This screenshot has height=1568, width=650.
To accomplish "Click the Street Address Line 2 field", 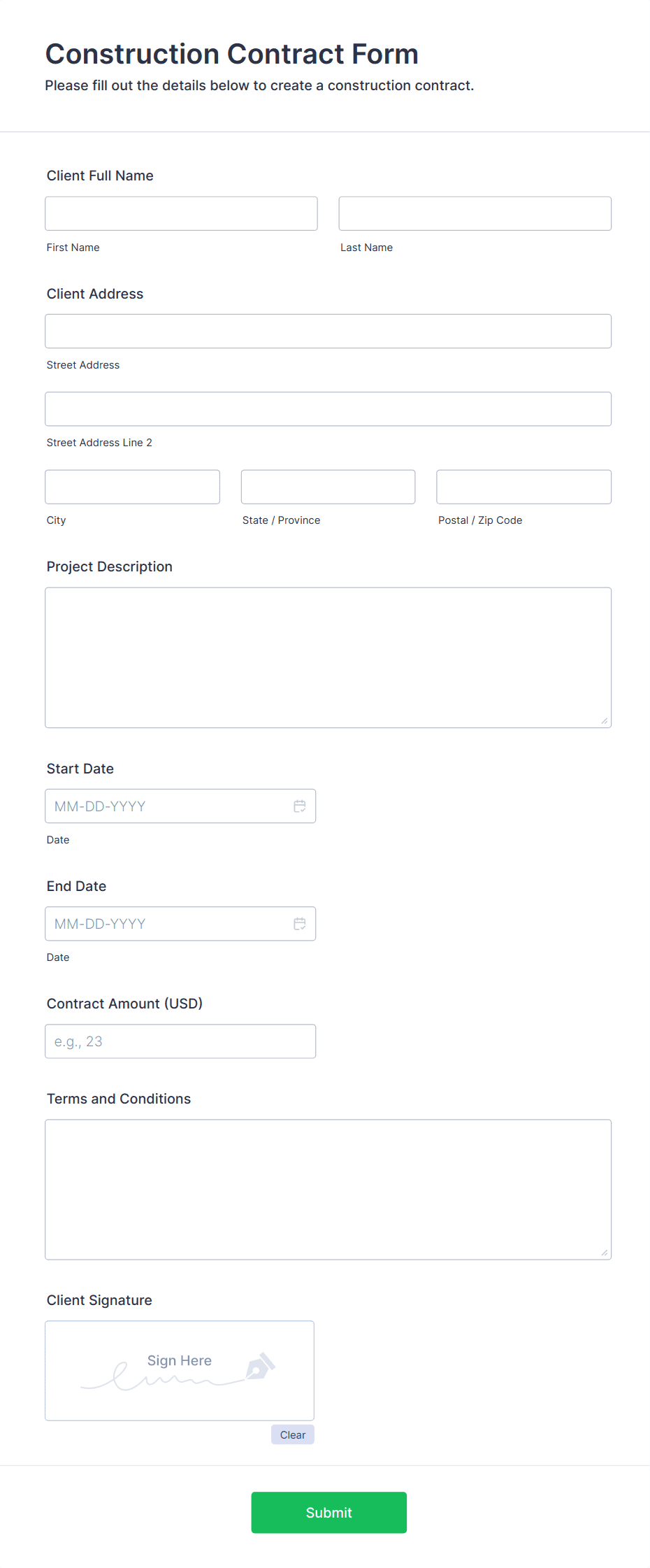I will pyautogui.click(x=327, y=408).
